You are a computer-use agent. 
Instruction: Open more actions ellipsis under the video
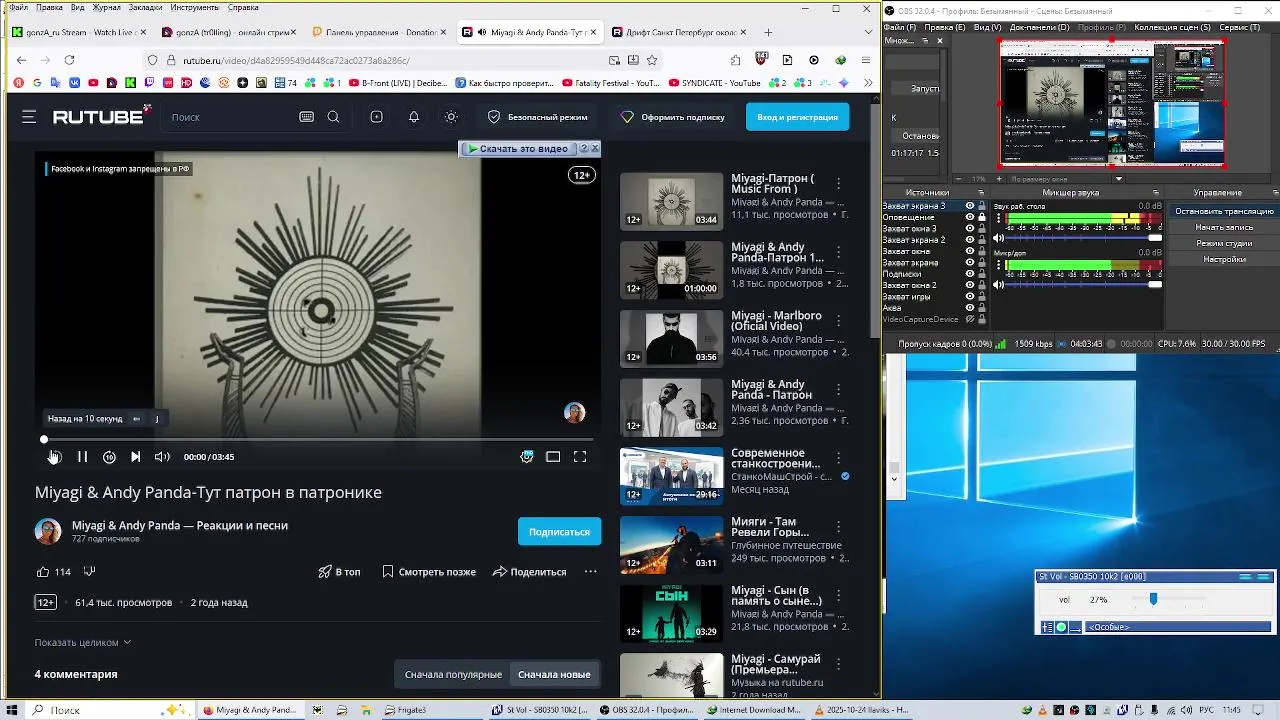pos(590,572)
